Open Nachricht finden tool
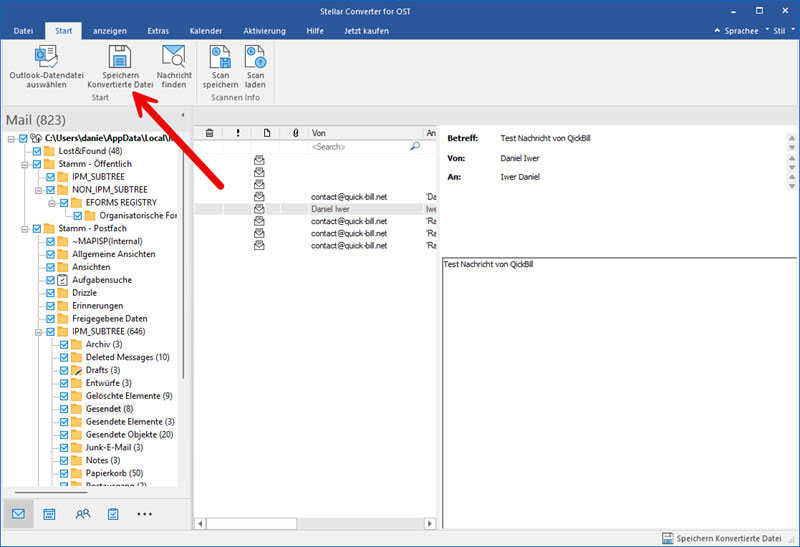This screenshot has height=547, width=800. coord(174,59)
